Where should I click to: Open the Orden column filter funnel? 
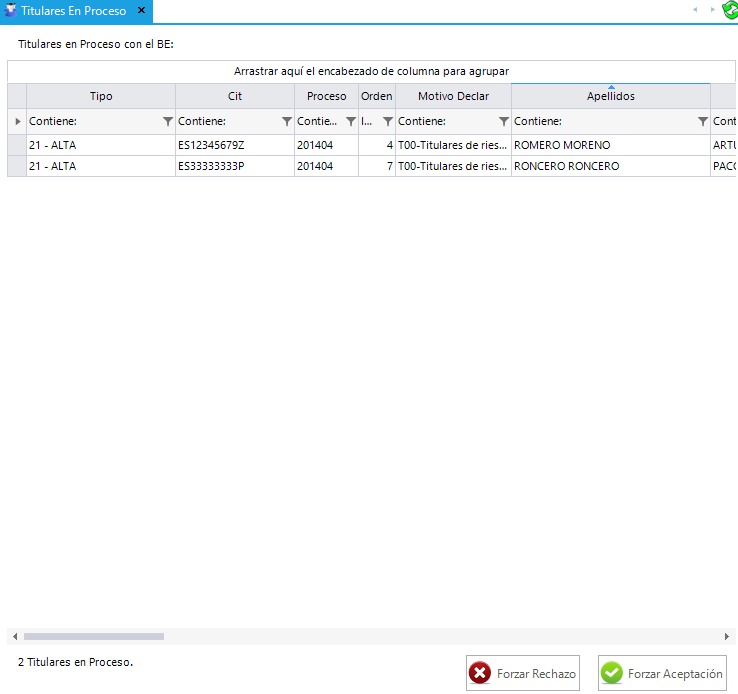388,121
